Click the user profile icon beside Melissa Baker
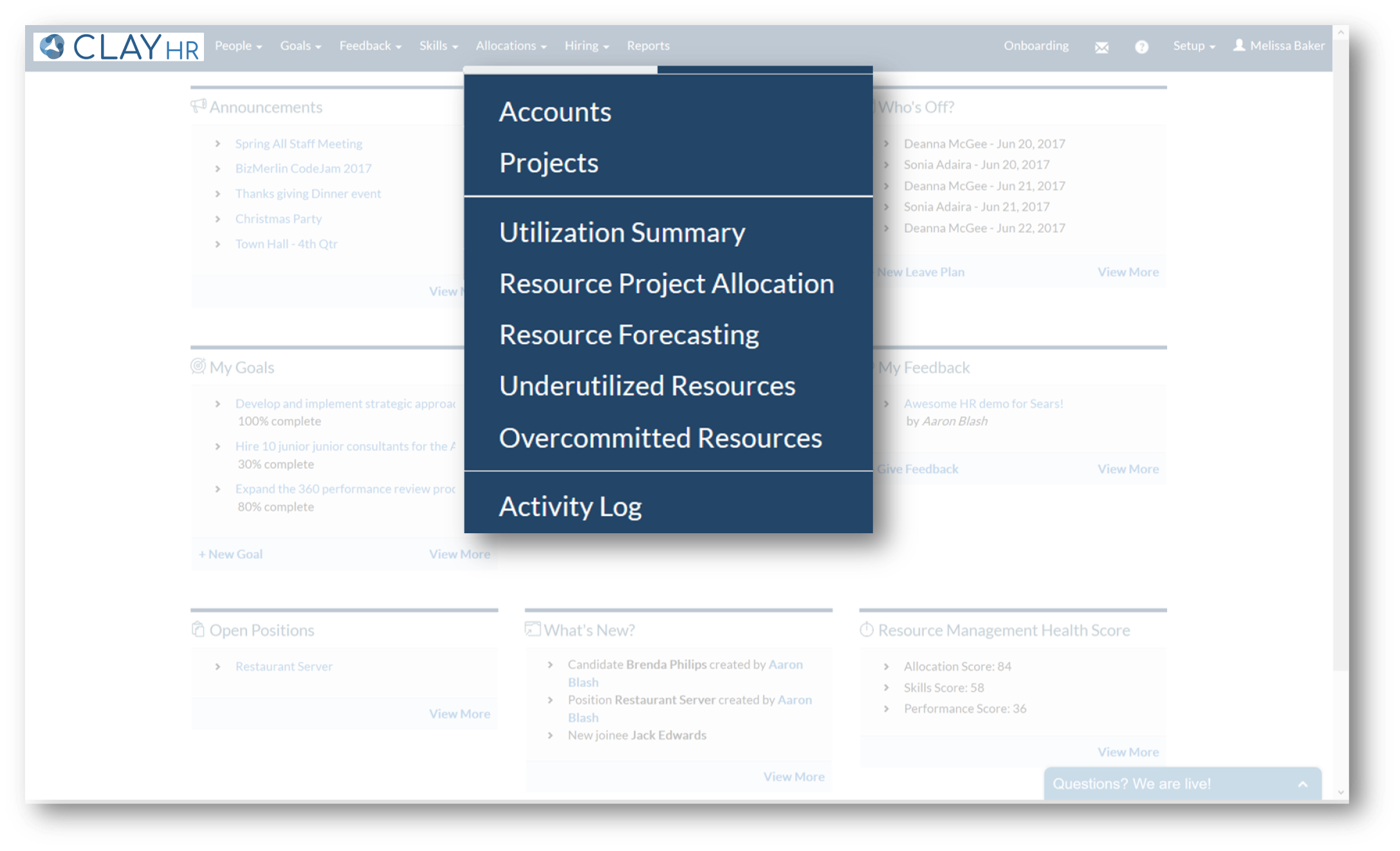 [1239, 45]
